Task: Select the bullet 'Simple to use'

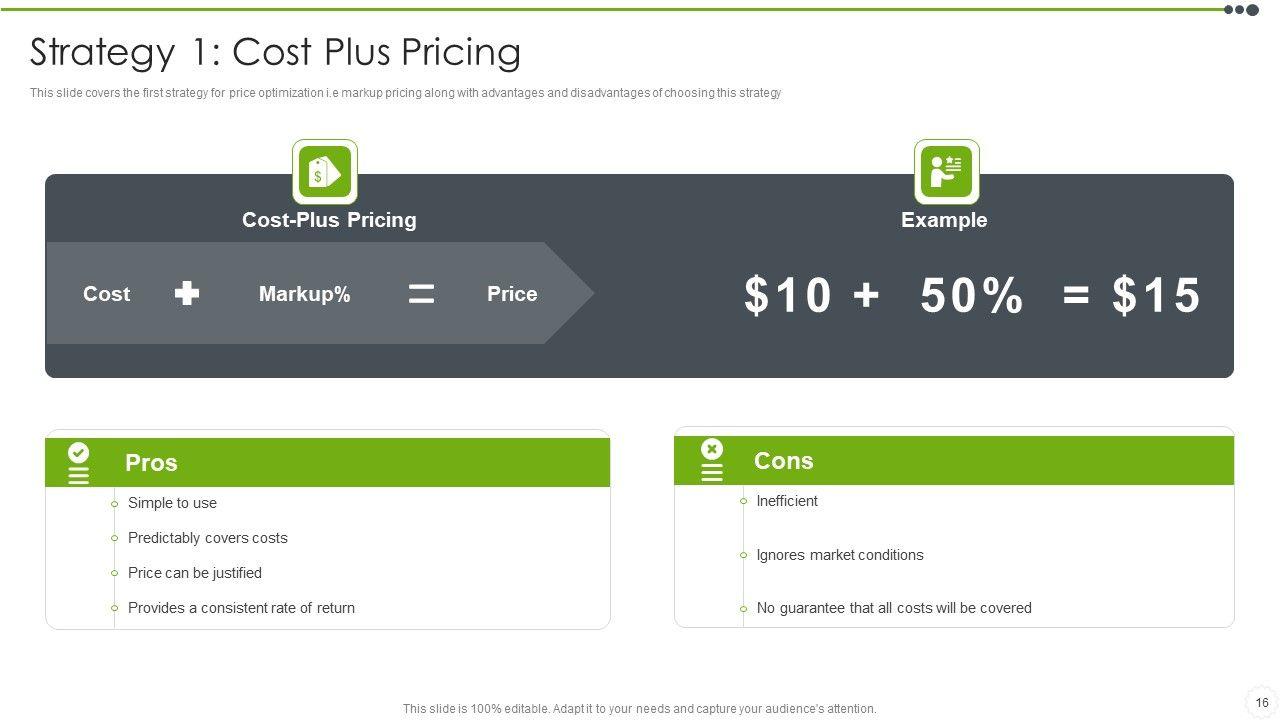Action: click(x=172, y=503)
